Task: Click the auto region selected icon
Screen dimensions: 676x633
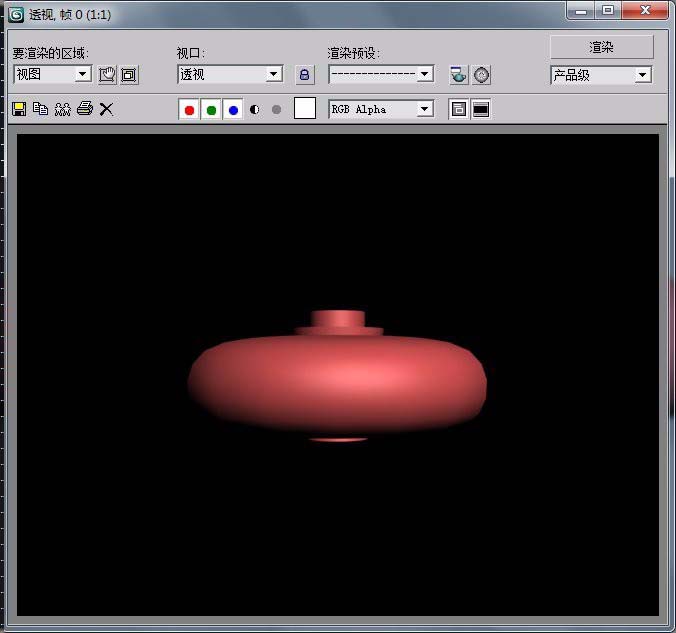Action: [129, 75]
